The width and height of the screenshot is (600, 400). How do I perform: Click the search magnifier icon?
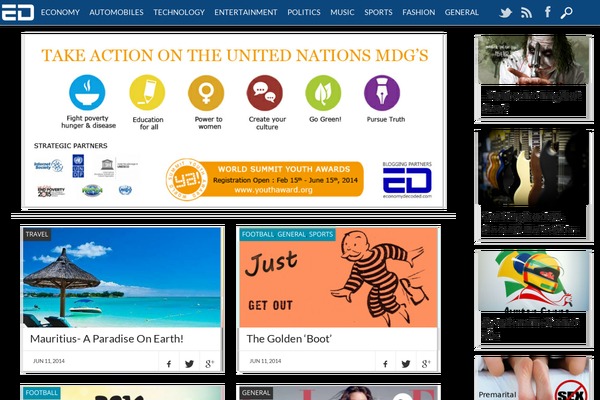pos(567,13)
